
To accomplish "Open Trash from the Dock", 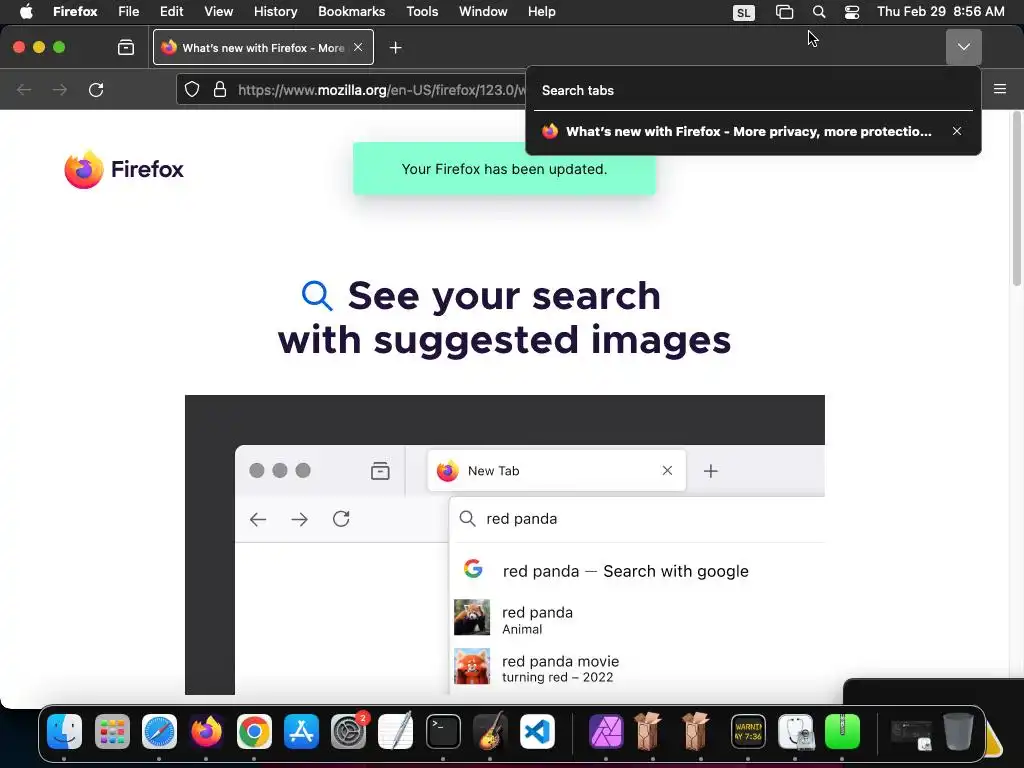I will click(958, 731).
